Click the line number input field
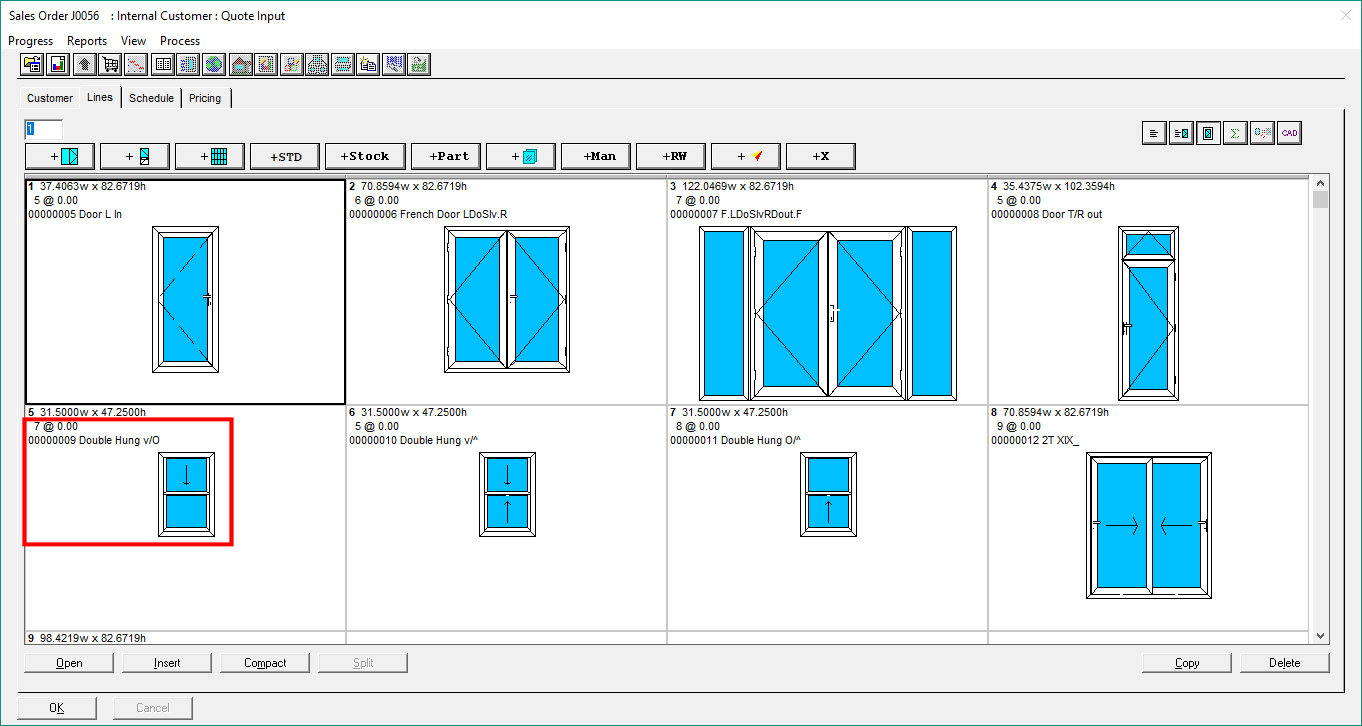The height and width of the screenshot is (726, 1362). pyautogui.click(x=44, y=129)
